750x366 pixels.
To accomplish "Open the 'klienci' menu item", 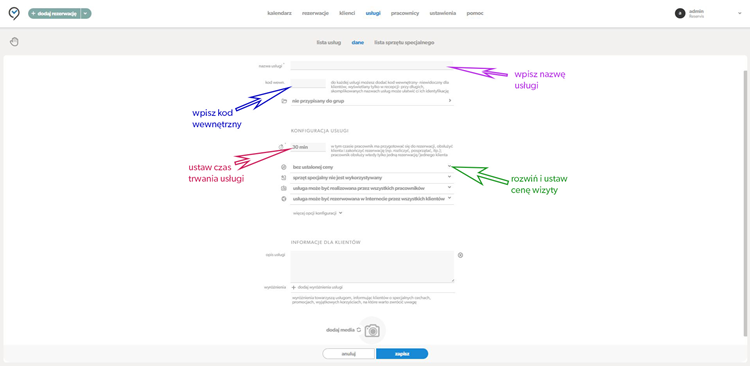I will (x=347, y=13).
